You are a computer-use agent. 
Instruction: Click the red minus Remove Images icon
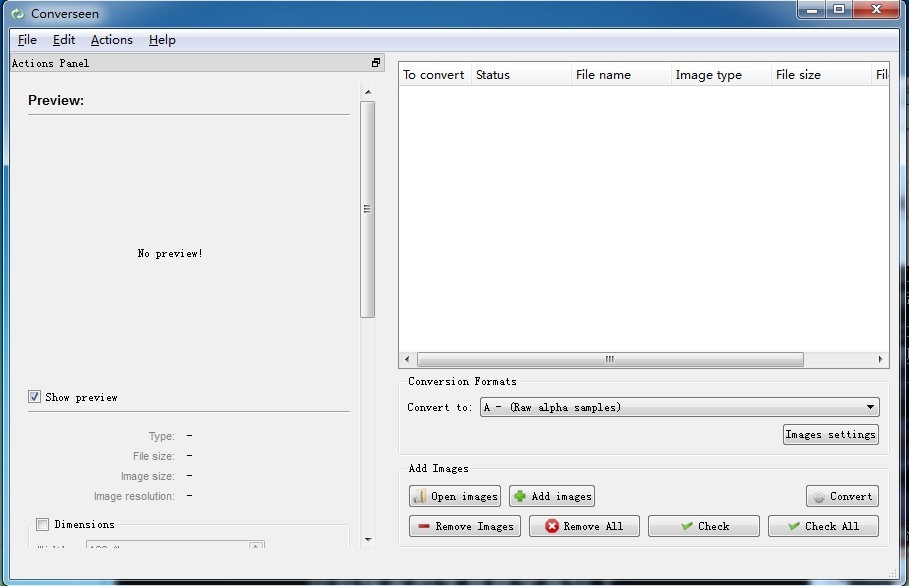point(424,526)
